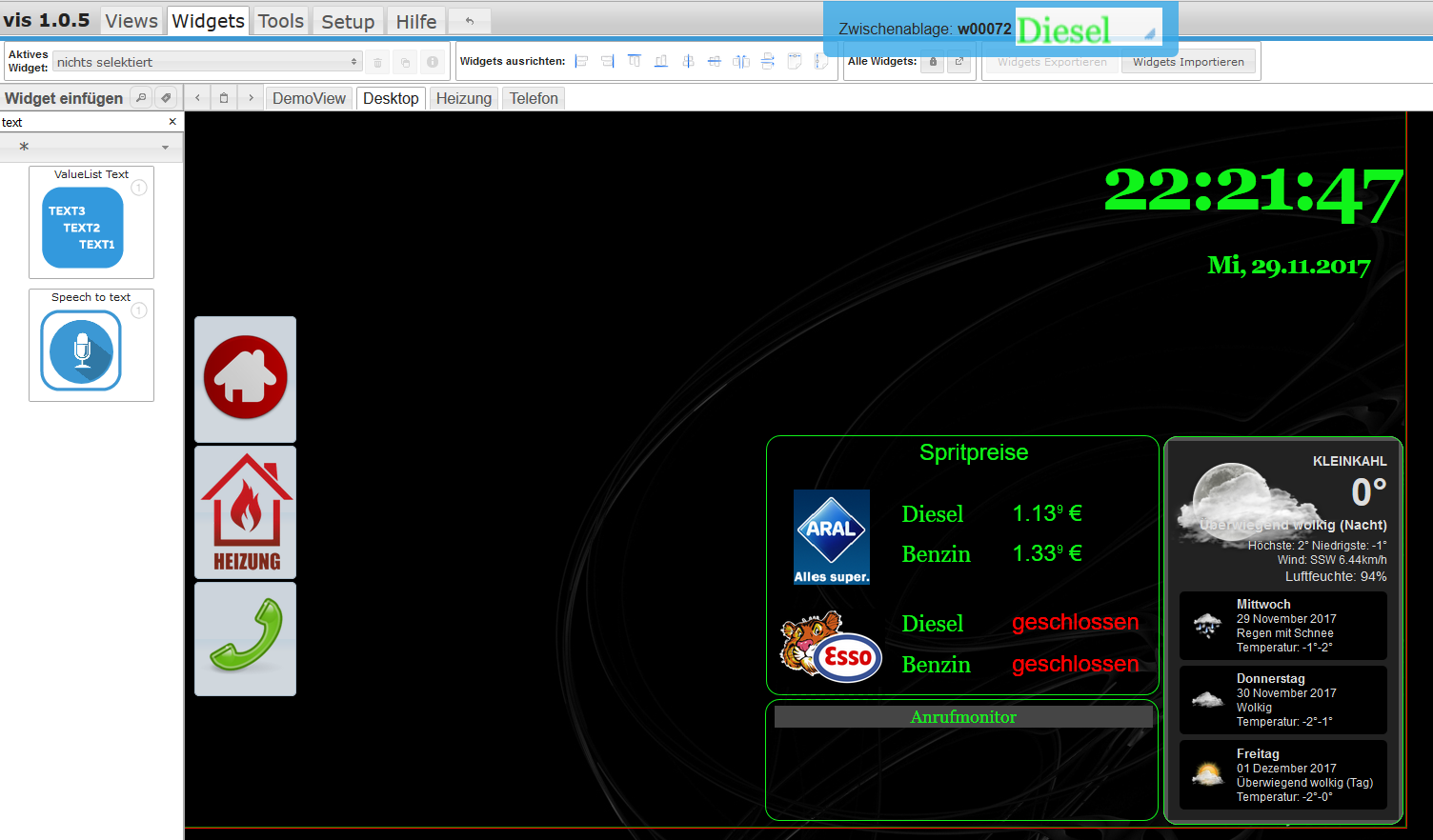Switch to the DemoView tab
1433x840 pixels.
(x=309, y=98)
